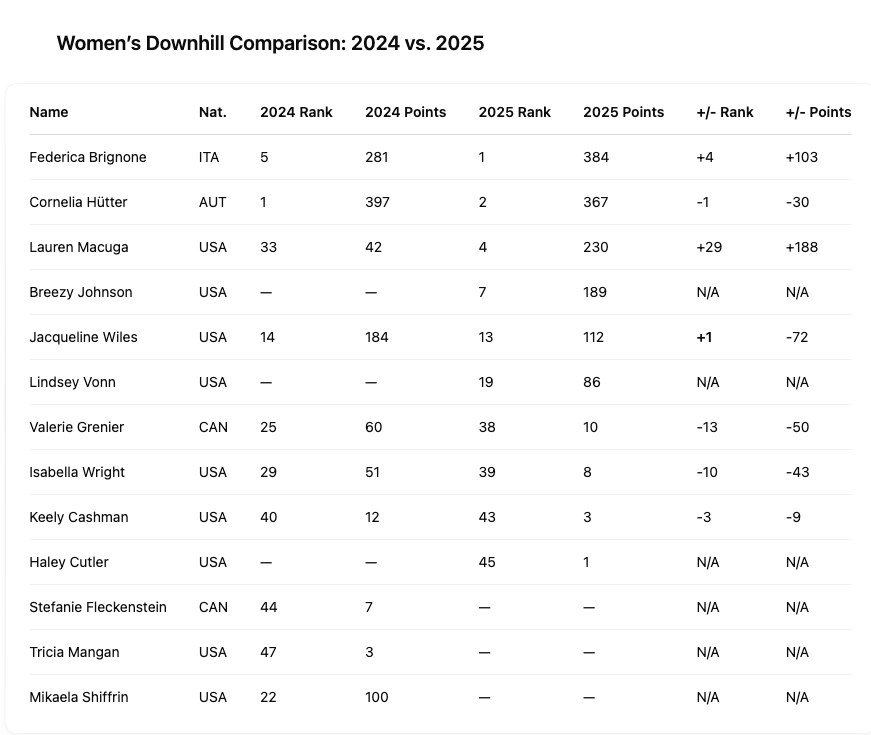This screenshot has width=871, height=735.
Task: Click the Nat. column header
Action: (212, 112)
